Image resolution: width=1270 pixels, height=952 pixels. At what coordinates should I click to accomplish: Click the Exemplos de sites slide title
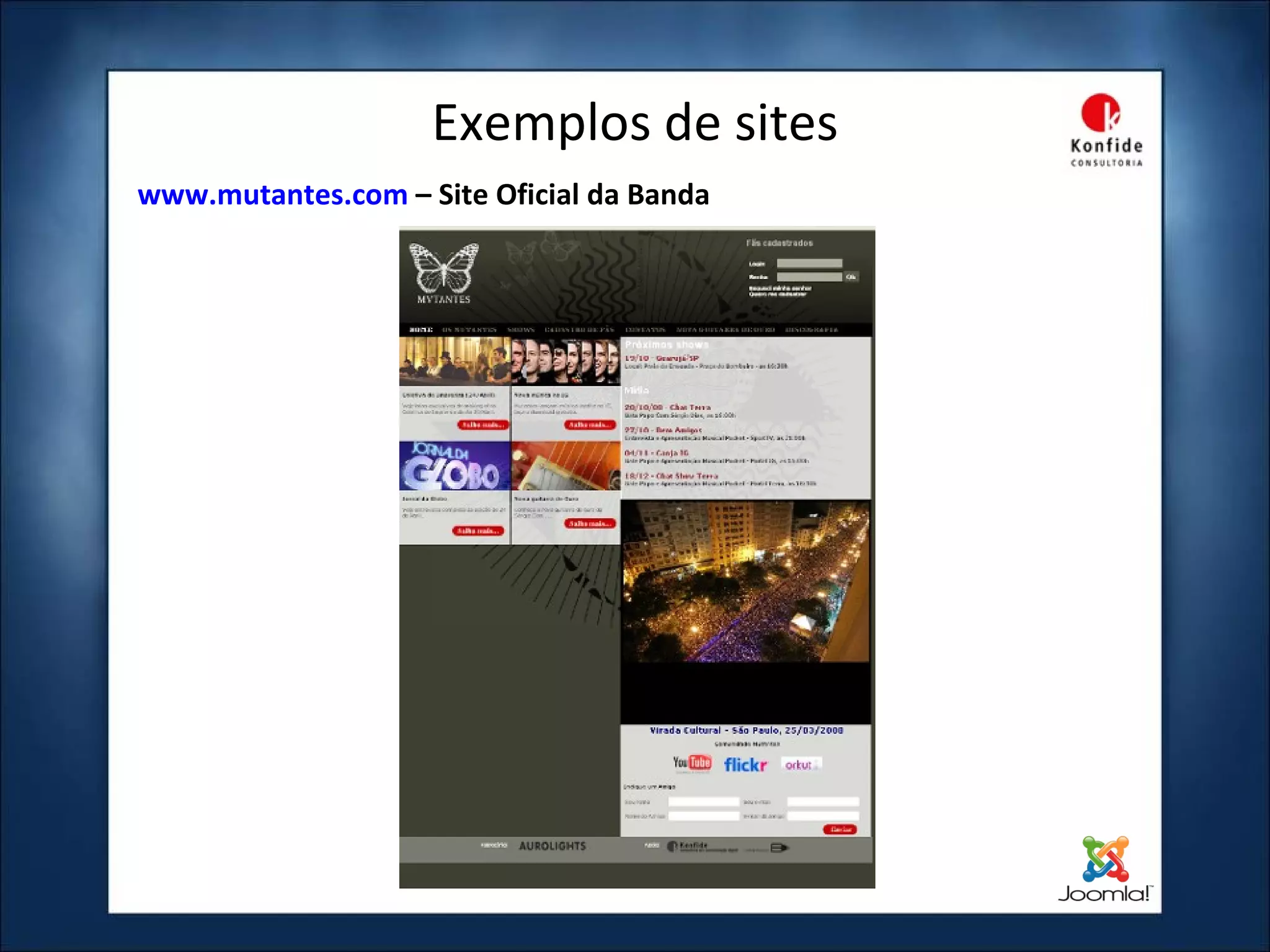coord(635,123)
